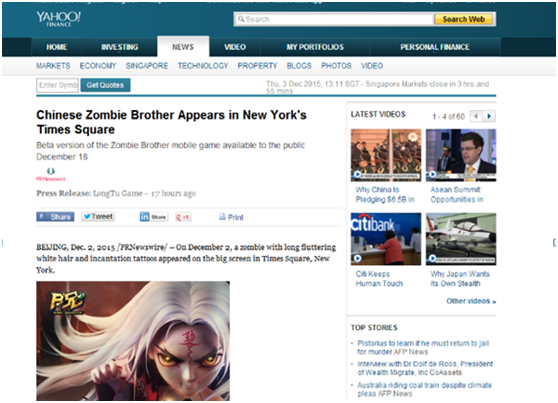The height and width of the screenshot is (403, 558).
Task: Open the TECHNOLOGY subsection
Action: click(x=203, y=66)
